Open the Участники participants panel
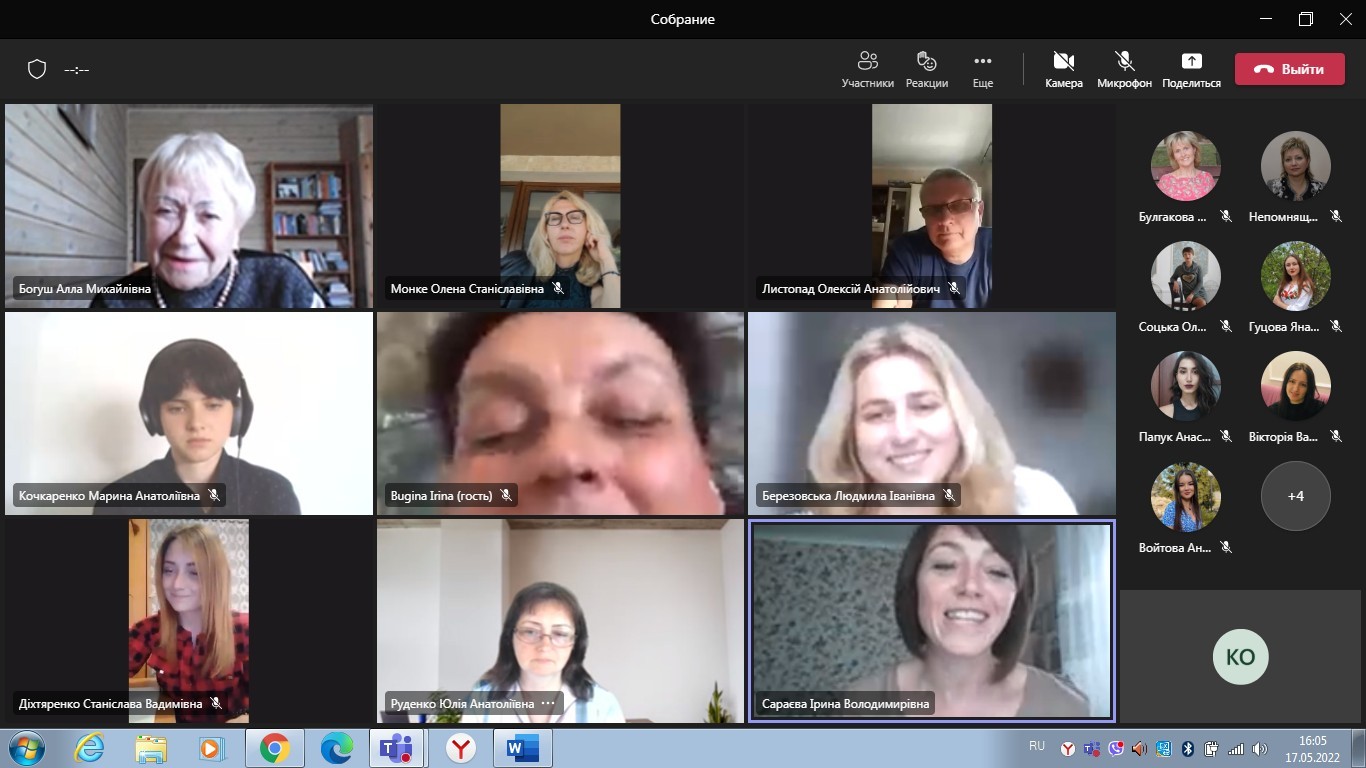This screenshot has width=1366, height=768. click(x=867, y=70)
